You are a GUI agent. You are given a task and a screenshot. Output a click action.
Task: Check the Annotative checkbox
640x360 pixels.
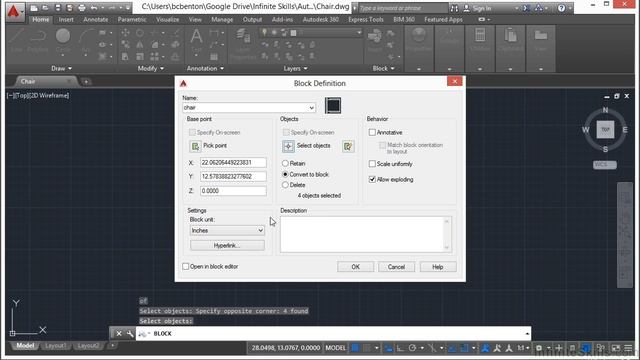point(372,132)
